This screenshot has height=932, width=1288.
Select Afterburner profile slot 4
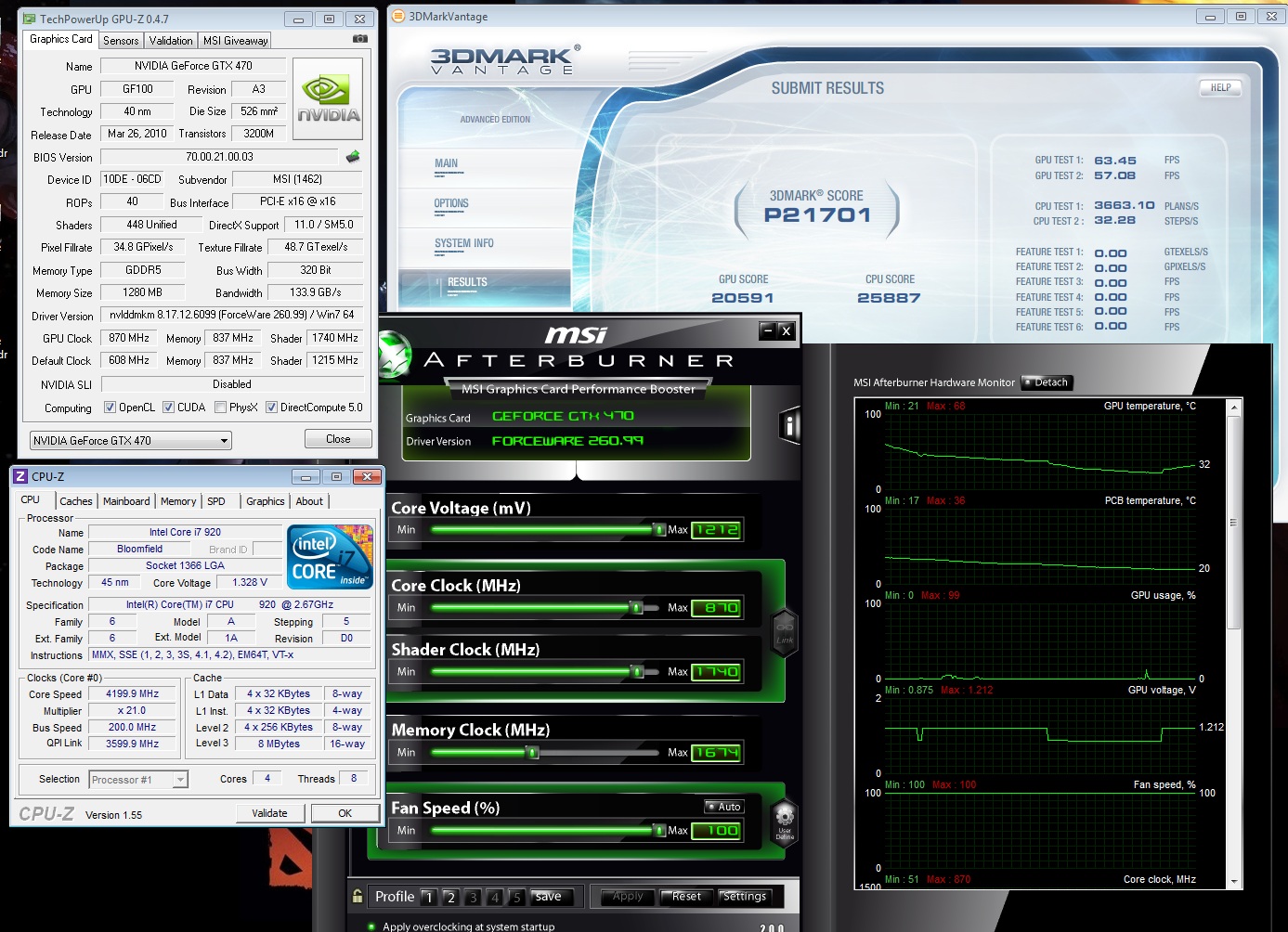point(495,897)
